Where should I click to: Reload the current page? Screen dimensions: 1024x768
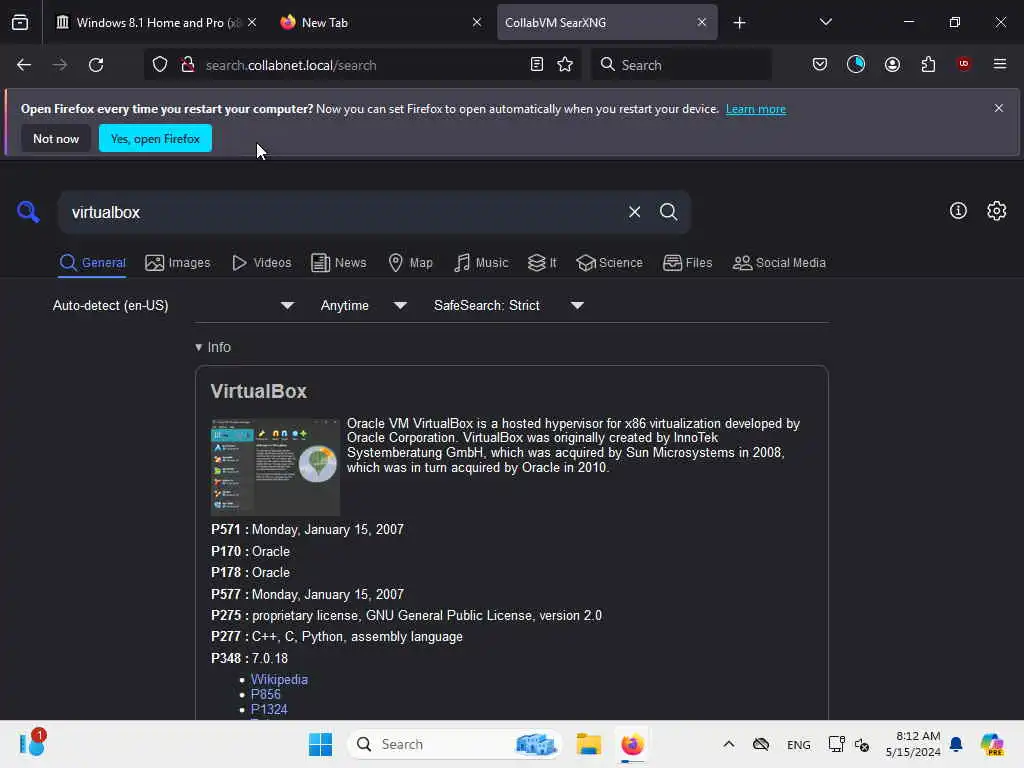96,65
